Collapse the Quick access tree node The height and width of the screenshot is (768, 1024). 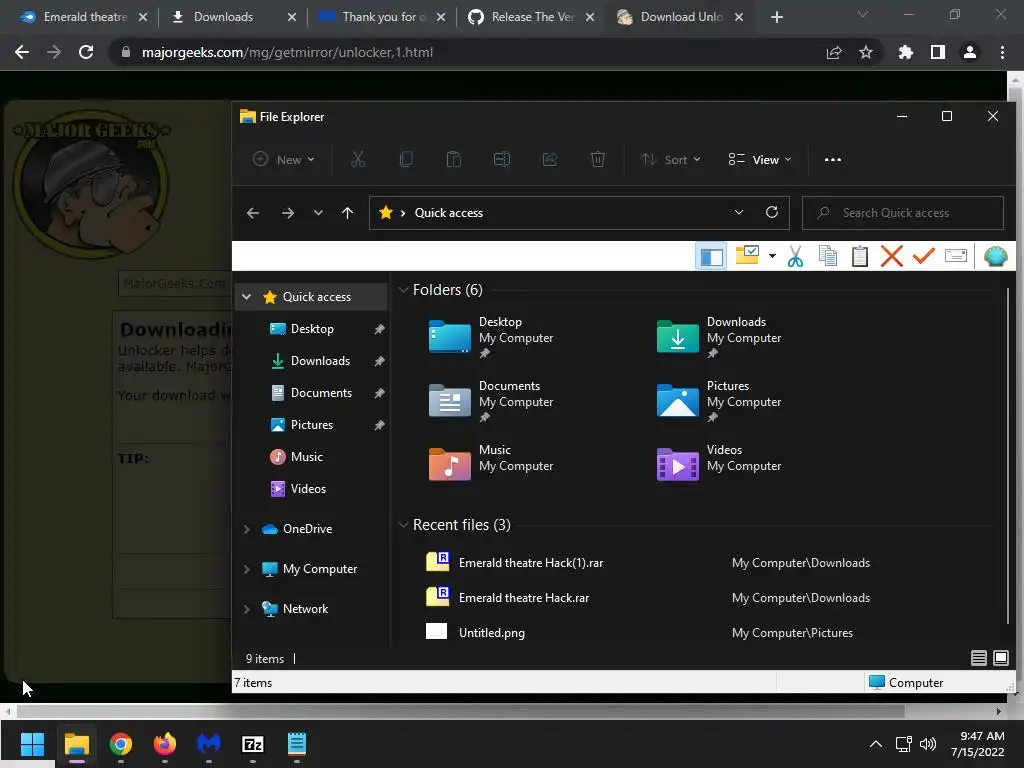pos(246,297)
